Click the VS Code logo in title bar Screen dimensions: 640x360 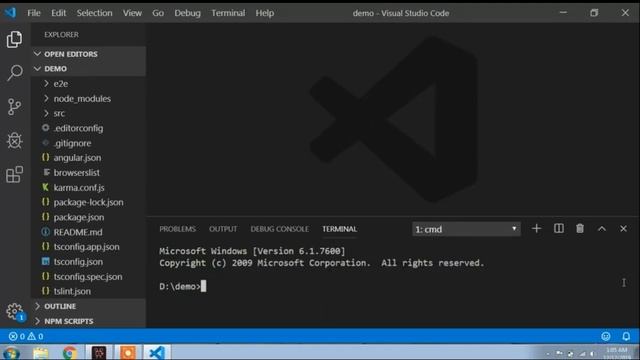(10, 13)
